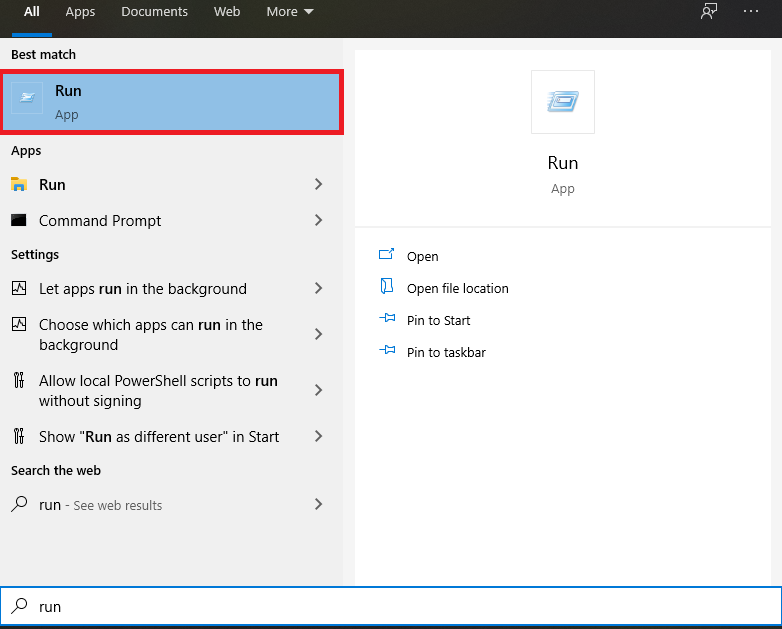This screenshot has height=629, width=782.
Task: Expand the web results chevron for run
Action: click(318, 505)
